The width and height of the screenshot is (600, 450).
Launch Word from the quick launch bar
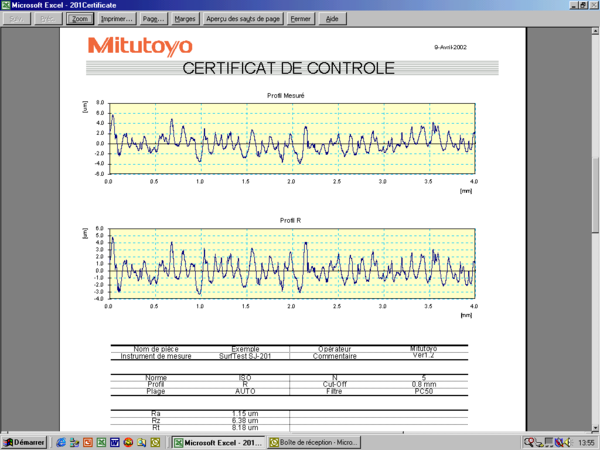(x=114, y=441)
